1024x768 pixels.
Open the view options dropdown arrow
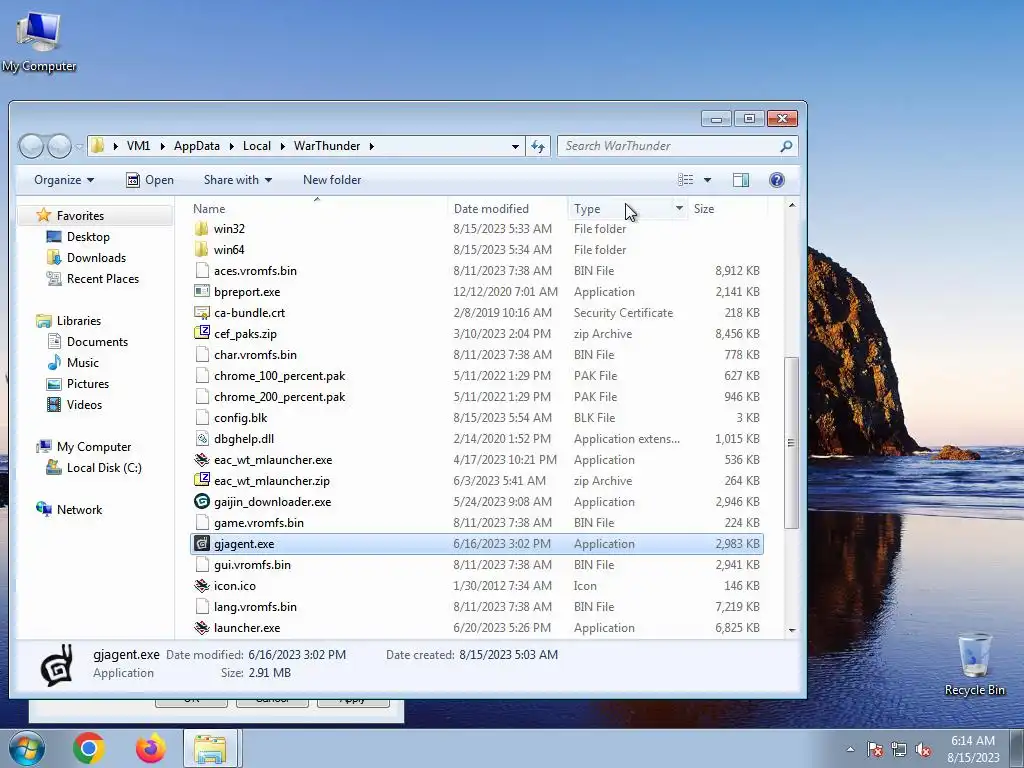(707, 180)
